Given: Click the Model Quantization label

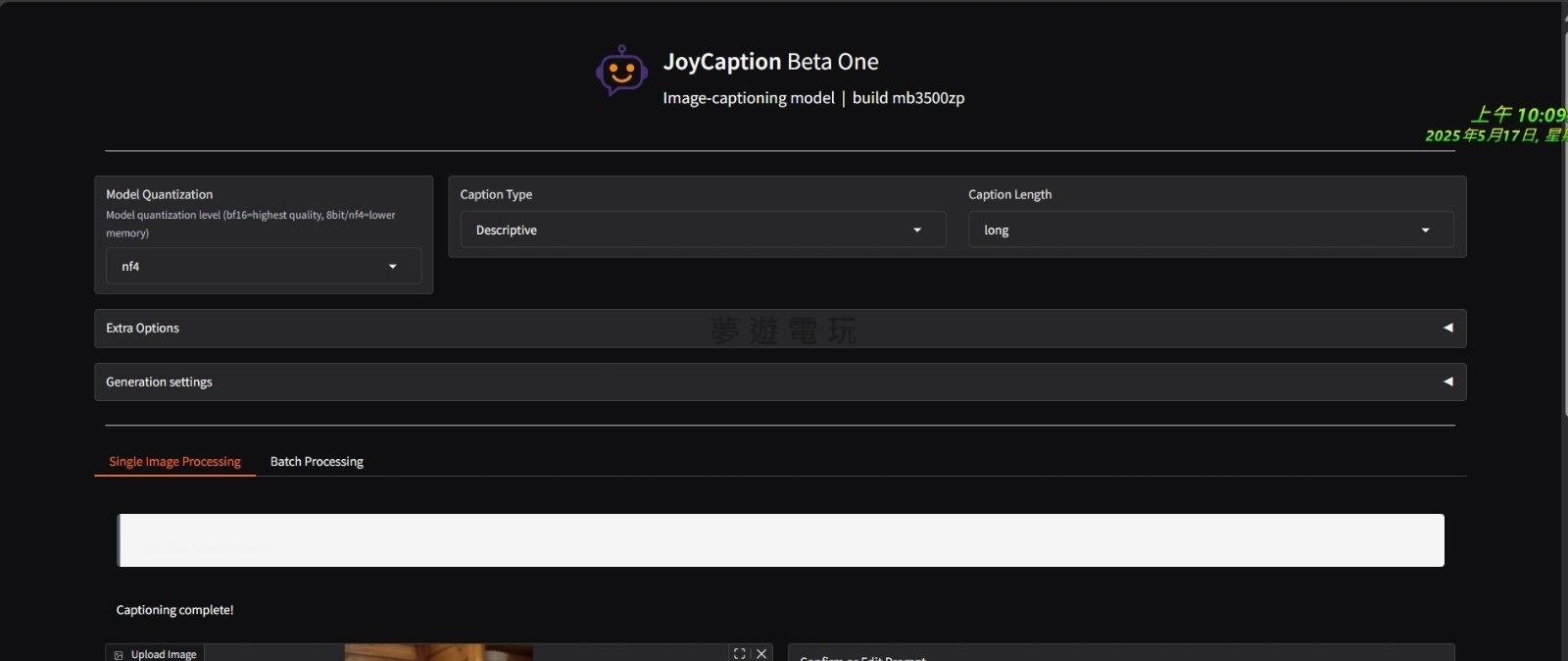Looking at the screenshot, I should point(159,194).
